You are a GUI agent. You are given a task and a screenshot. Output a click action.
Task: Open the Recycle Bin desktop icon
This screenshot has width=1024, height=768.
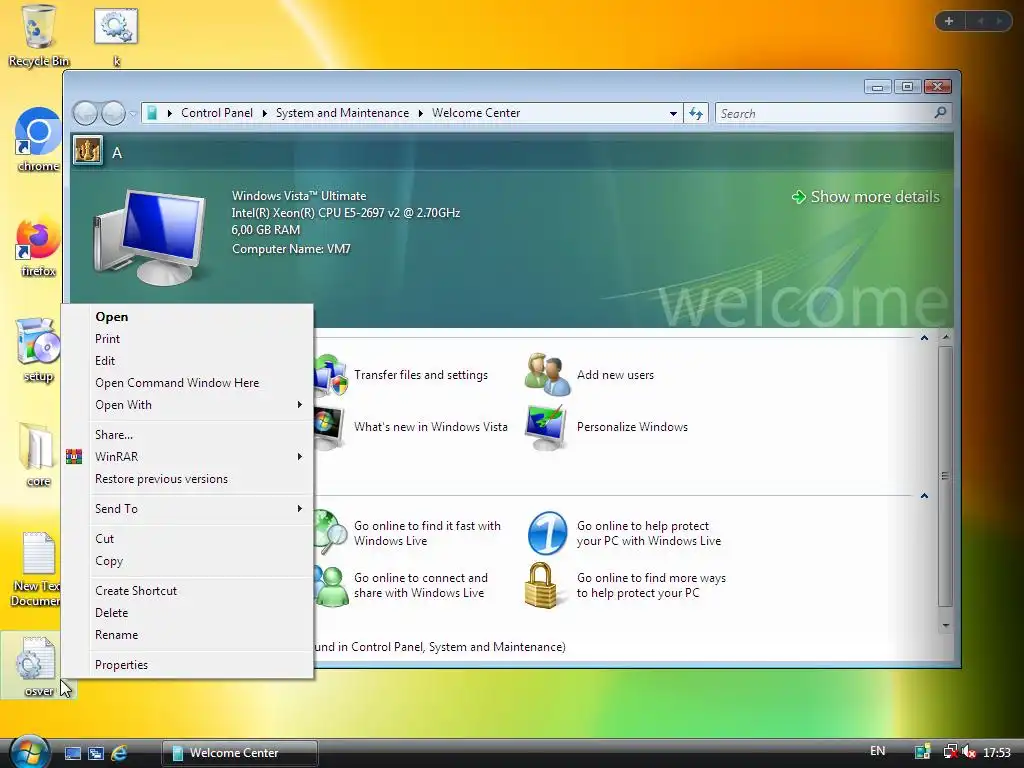(x=38, y=35)
